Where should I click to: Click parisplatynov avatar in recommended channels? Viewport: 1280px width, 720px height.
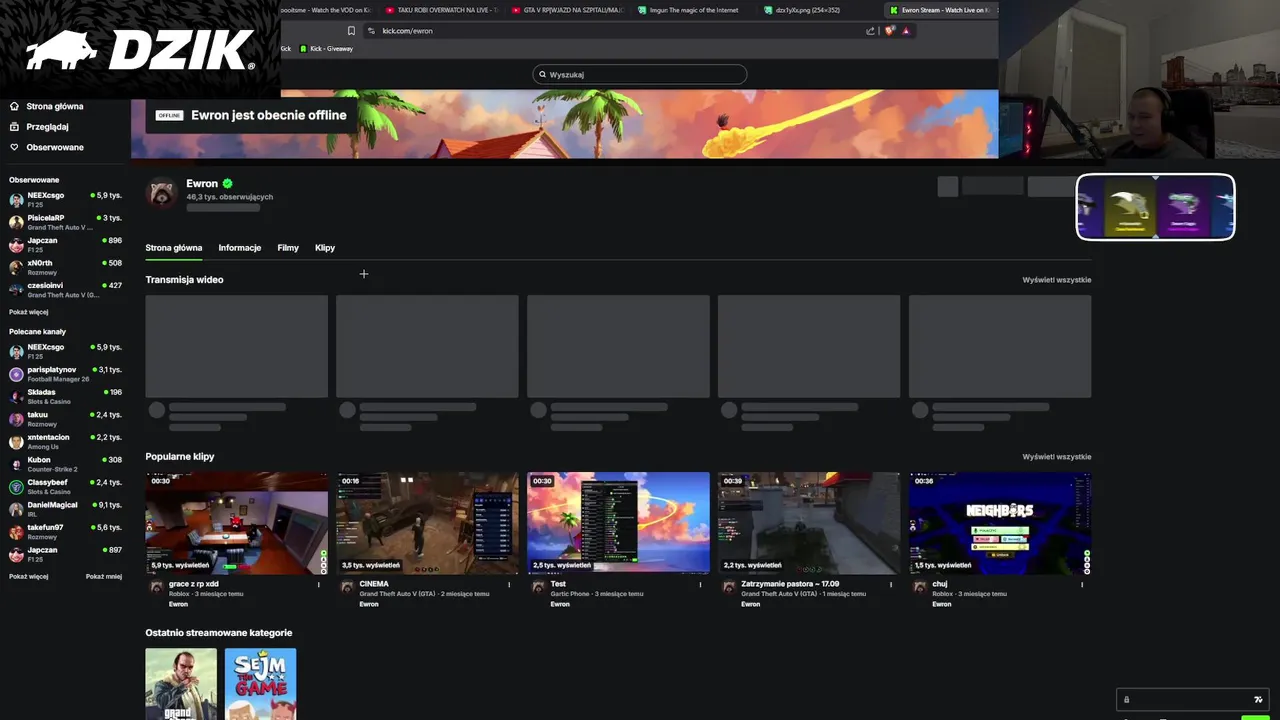tap(16, 374)
